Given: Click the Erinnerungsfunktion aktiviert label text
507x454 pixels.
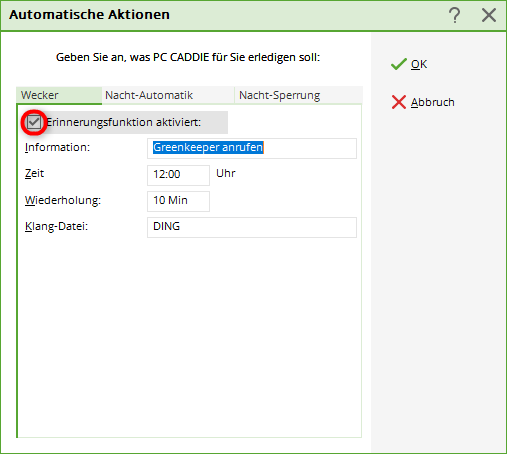Looking at the screenshot, I should (x=124, y=122).
